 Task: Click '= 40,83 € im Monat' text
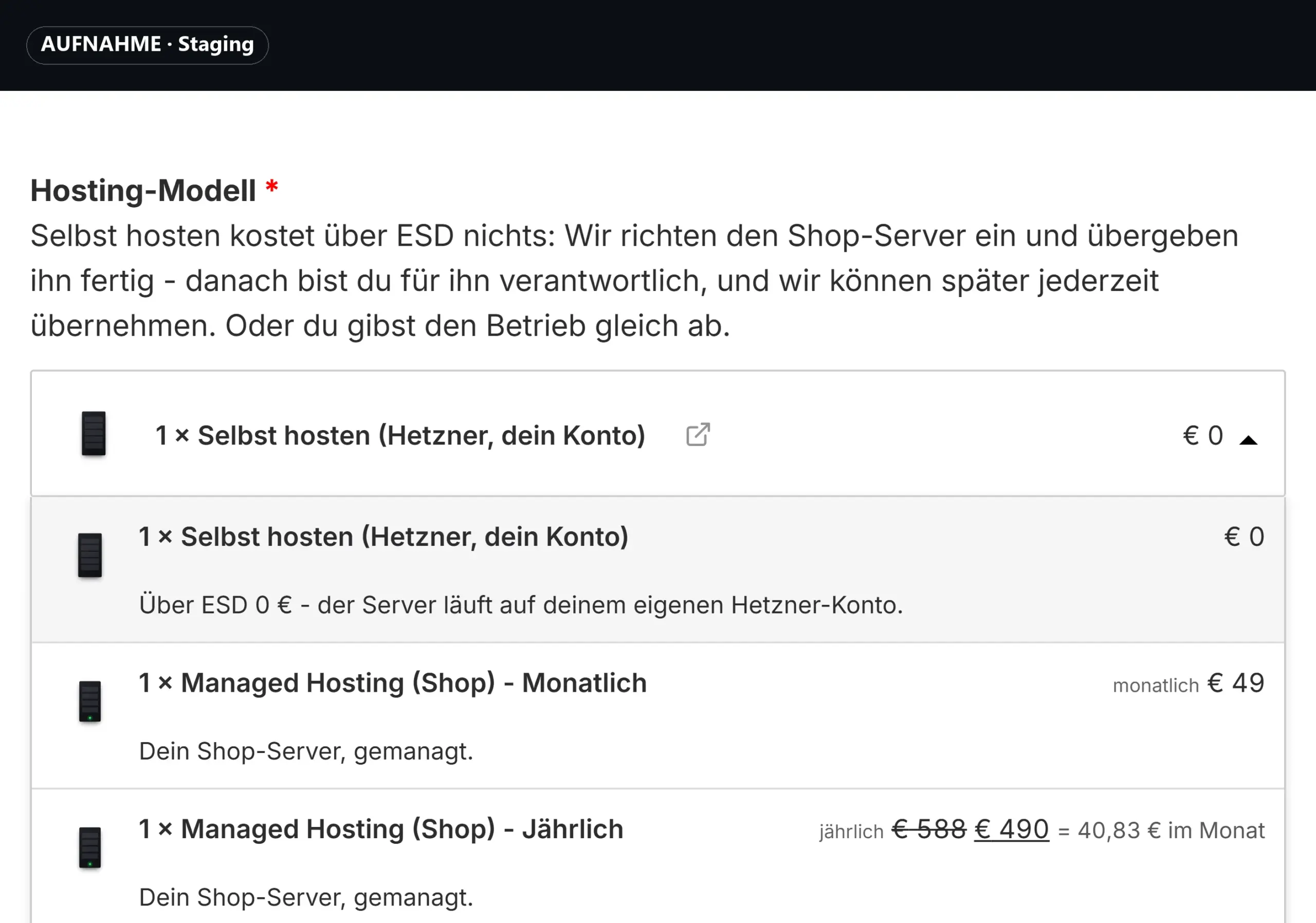point(1161,830)
